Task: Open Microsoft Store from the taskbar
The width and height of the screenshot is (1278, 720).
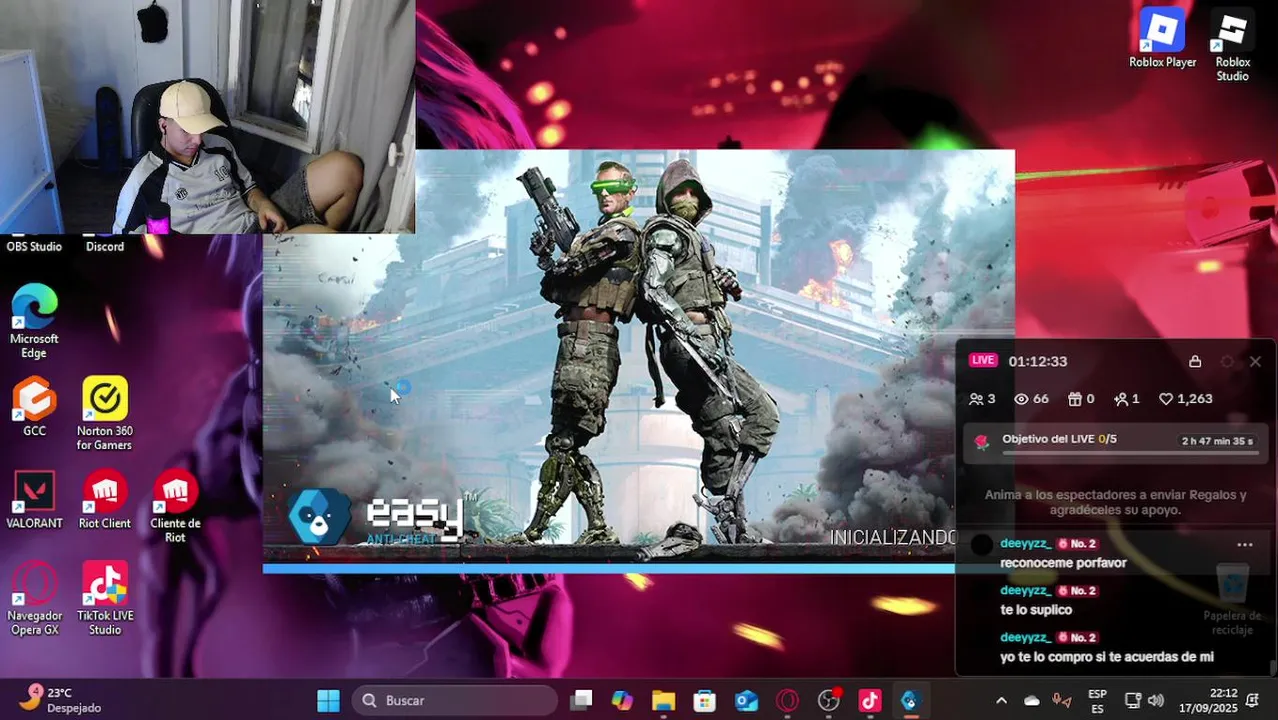Action: pyautogui.click(x=705, y=700)
